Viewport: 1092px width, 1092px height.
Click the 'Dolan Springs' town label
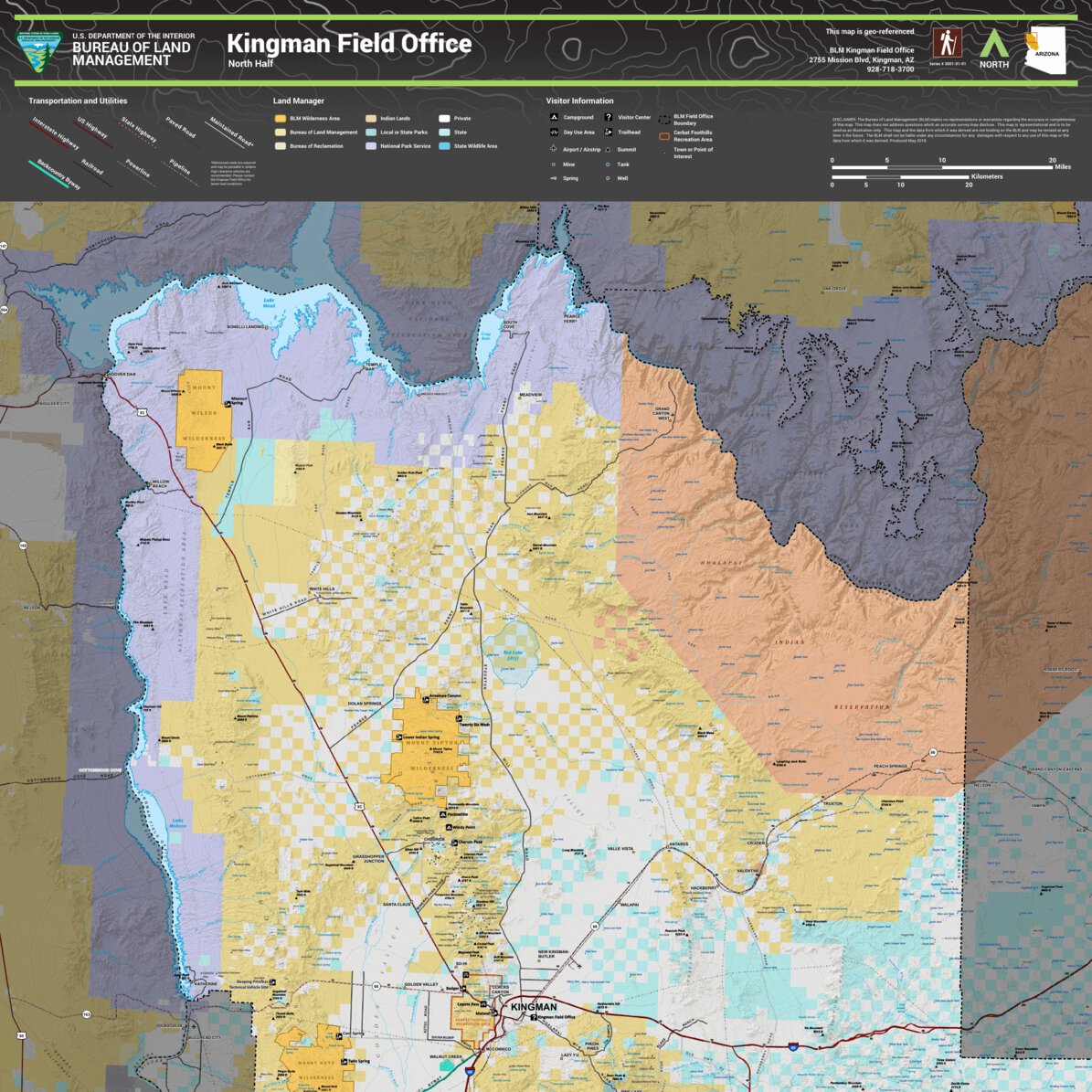tap(365, 705)
